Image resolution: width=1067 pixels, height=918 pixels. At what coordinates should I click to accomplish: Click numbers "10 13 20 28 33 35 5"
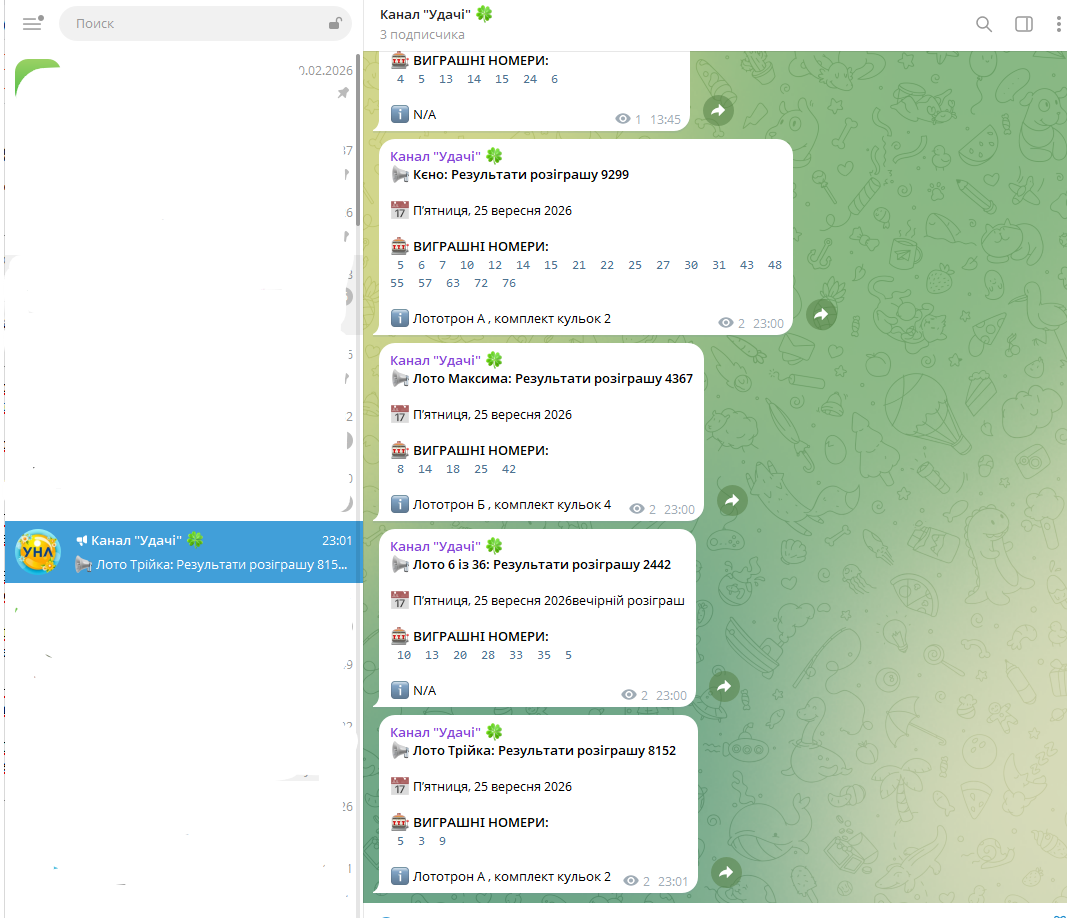pyautogui.click(x=485, y=655)
